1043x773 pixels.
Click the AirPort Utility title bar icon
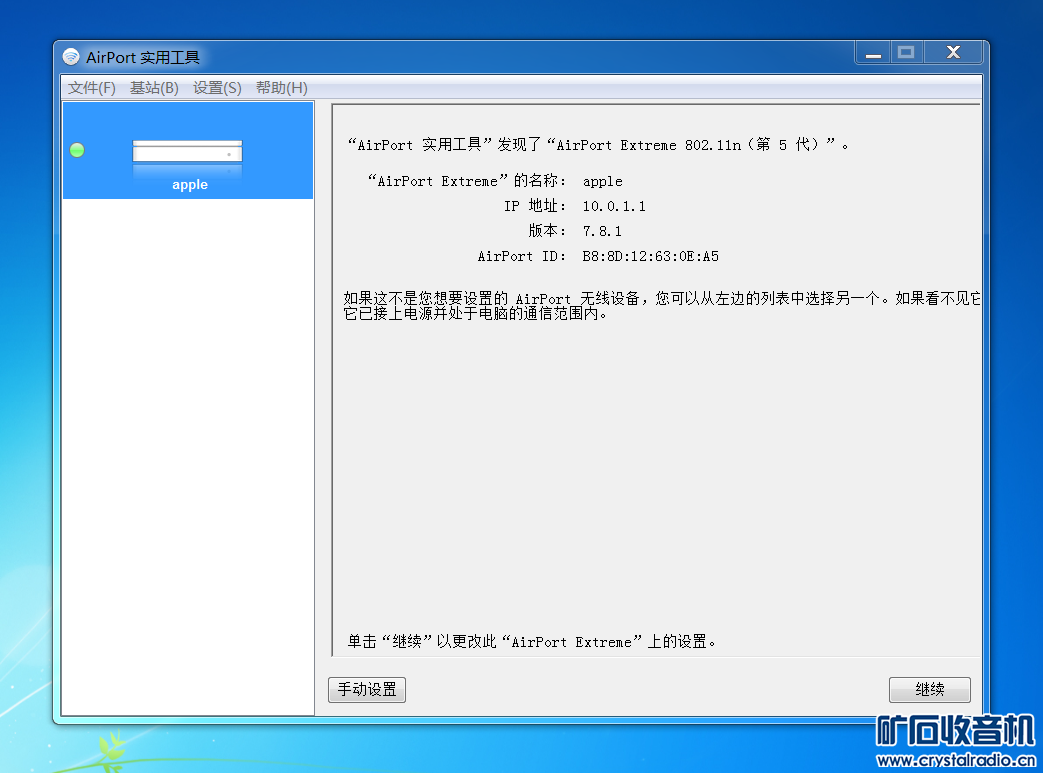71,57
